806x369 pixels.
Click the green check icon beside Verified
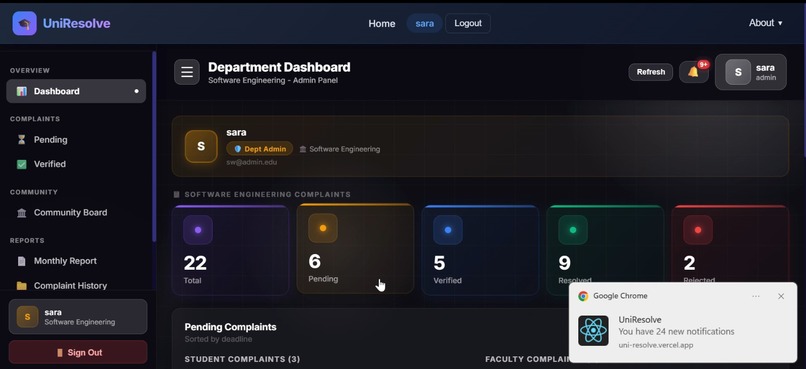pyautogui.click(x=22, y=164)
